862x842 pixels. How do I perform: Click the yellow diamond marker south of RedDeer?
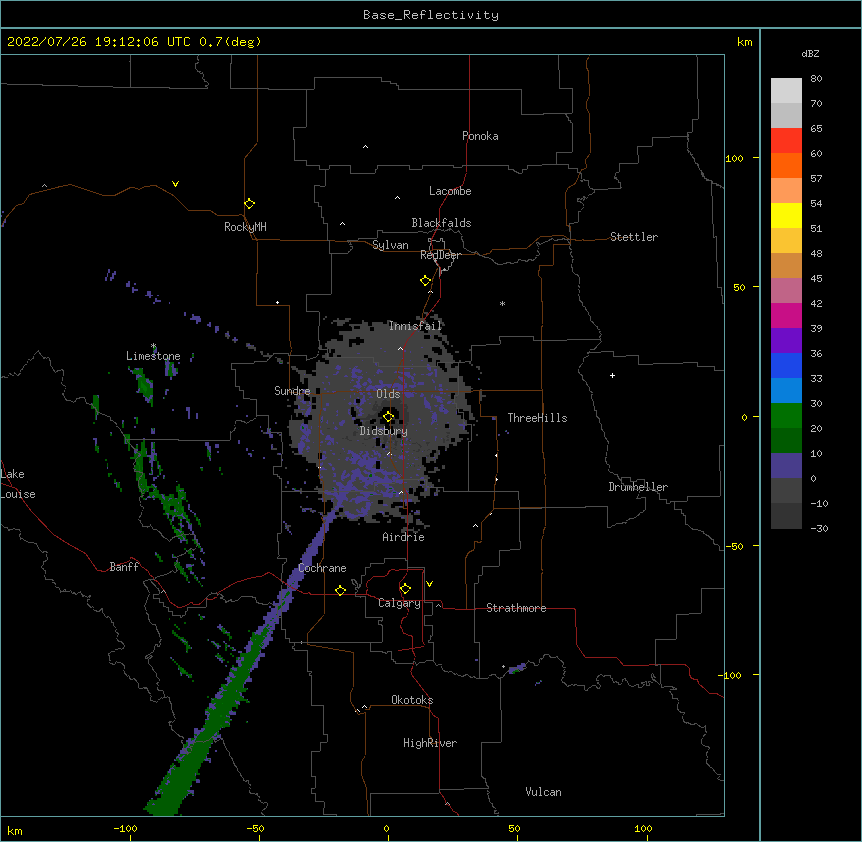(x=426, y=281)
